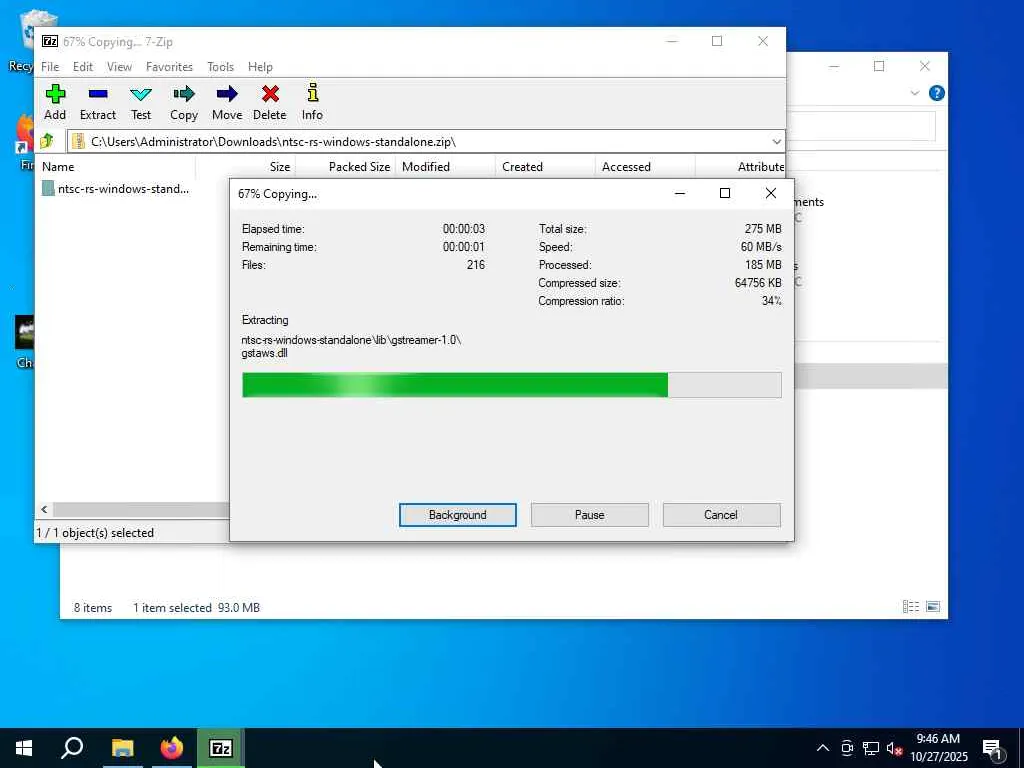Click the network tray icon
Image resolution: width=1024 pixels, height=768 pixels.
(871, 748)
